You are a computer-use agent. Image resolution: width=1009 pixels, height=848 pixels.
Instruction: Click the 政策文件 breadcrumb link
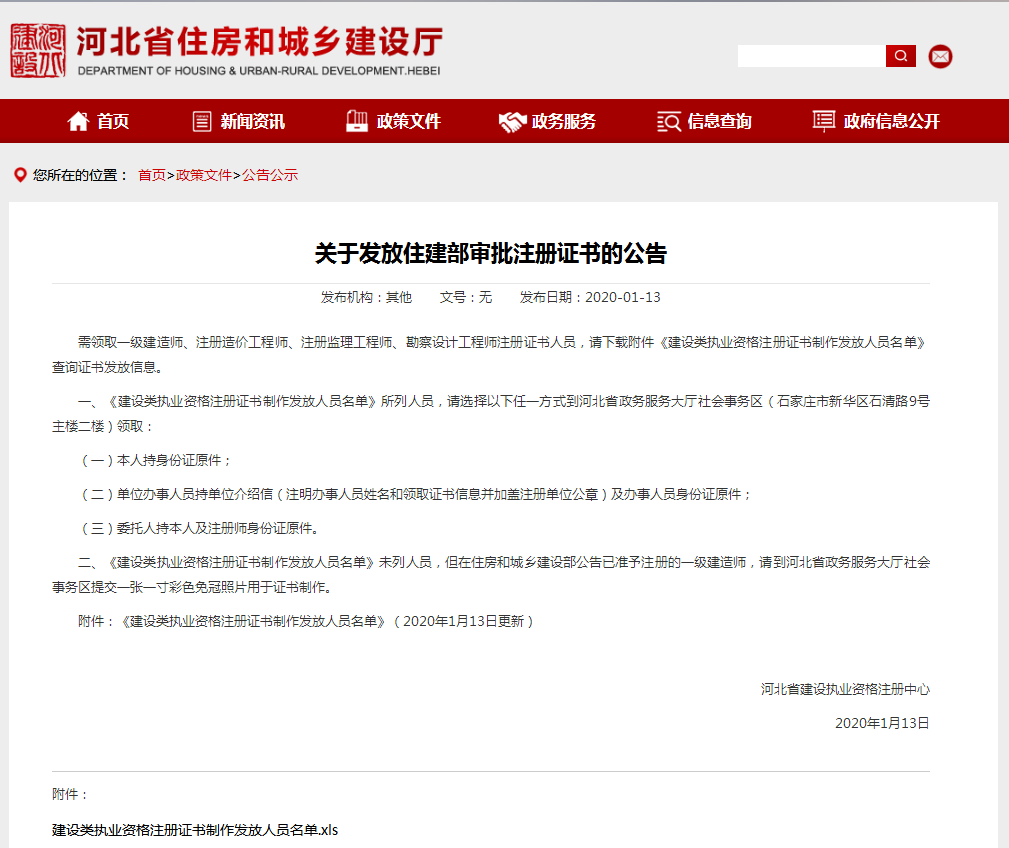[203, 175]
